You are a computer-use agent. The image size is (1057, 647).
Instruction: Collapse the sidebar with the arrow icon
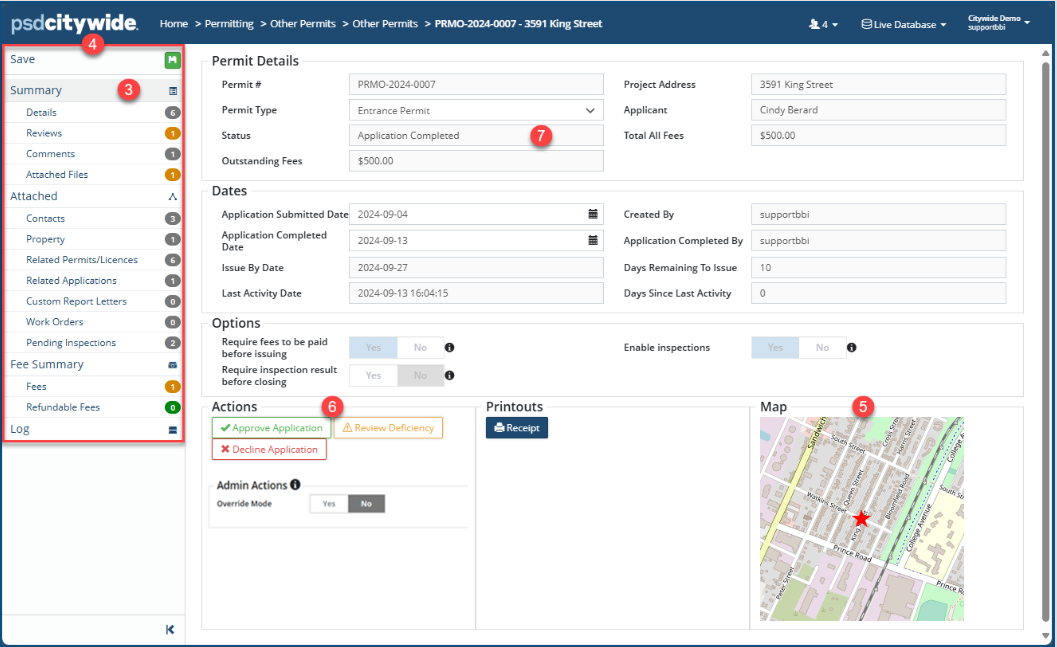(x=170, y=629)
